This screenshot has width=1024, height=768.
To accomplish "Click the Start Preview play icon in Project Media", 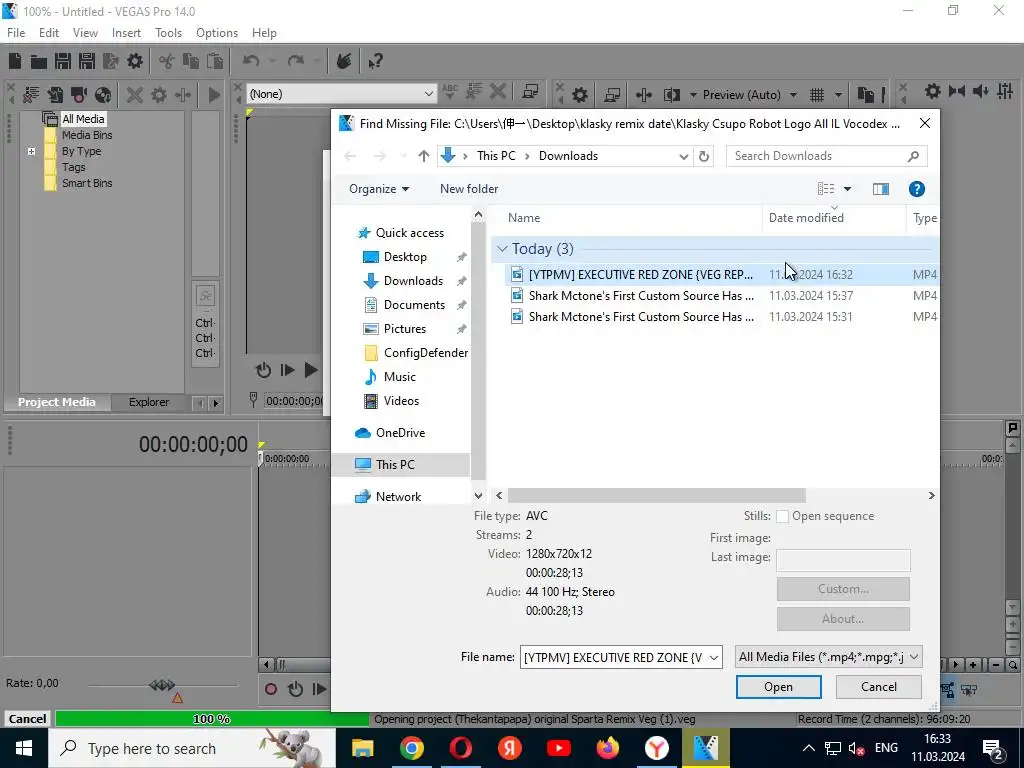I will click(x=214, y=95).
